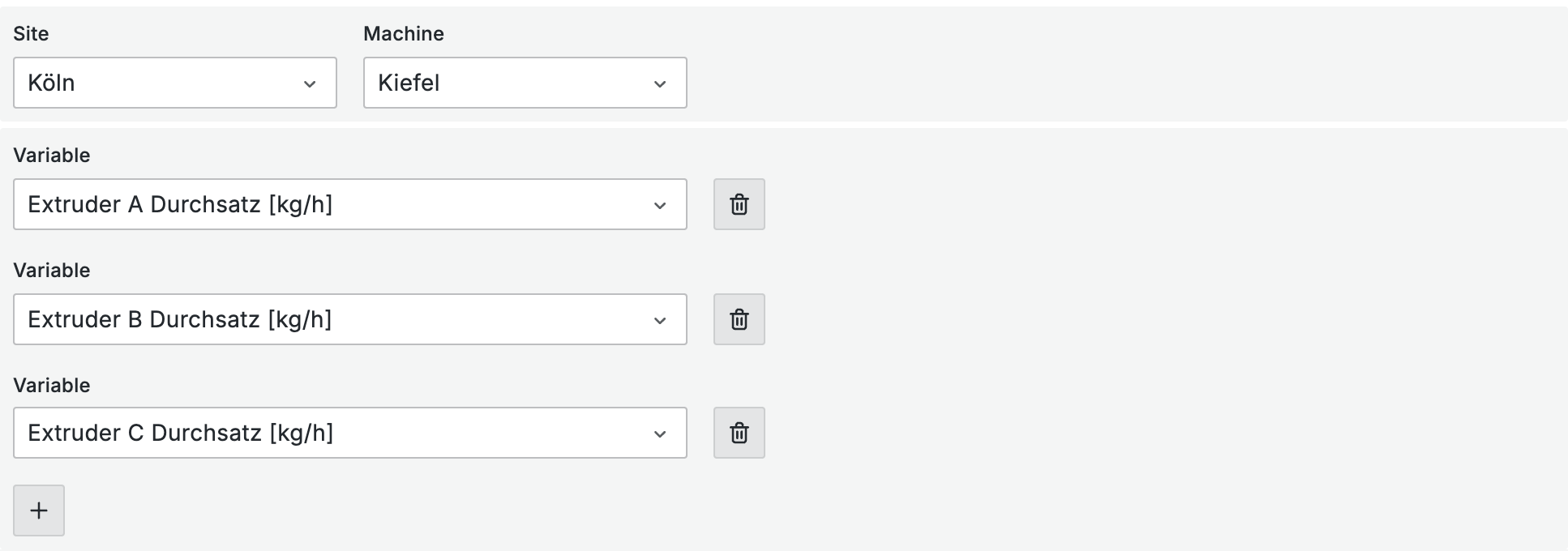Click the chevron arrow in Machine selector
The image size is (1568, 551).
[660, 83]
